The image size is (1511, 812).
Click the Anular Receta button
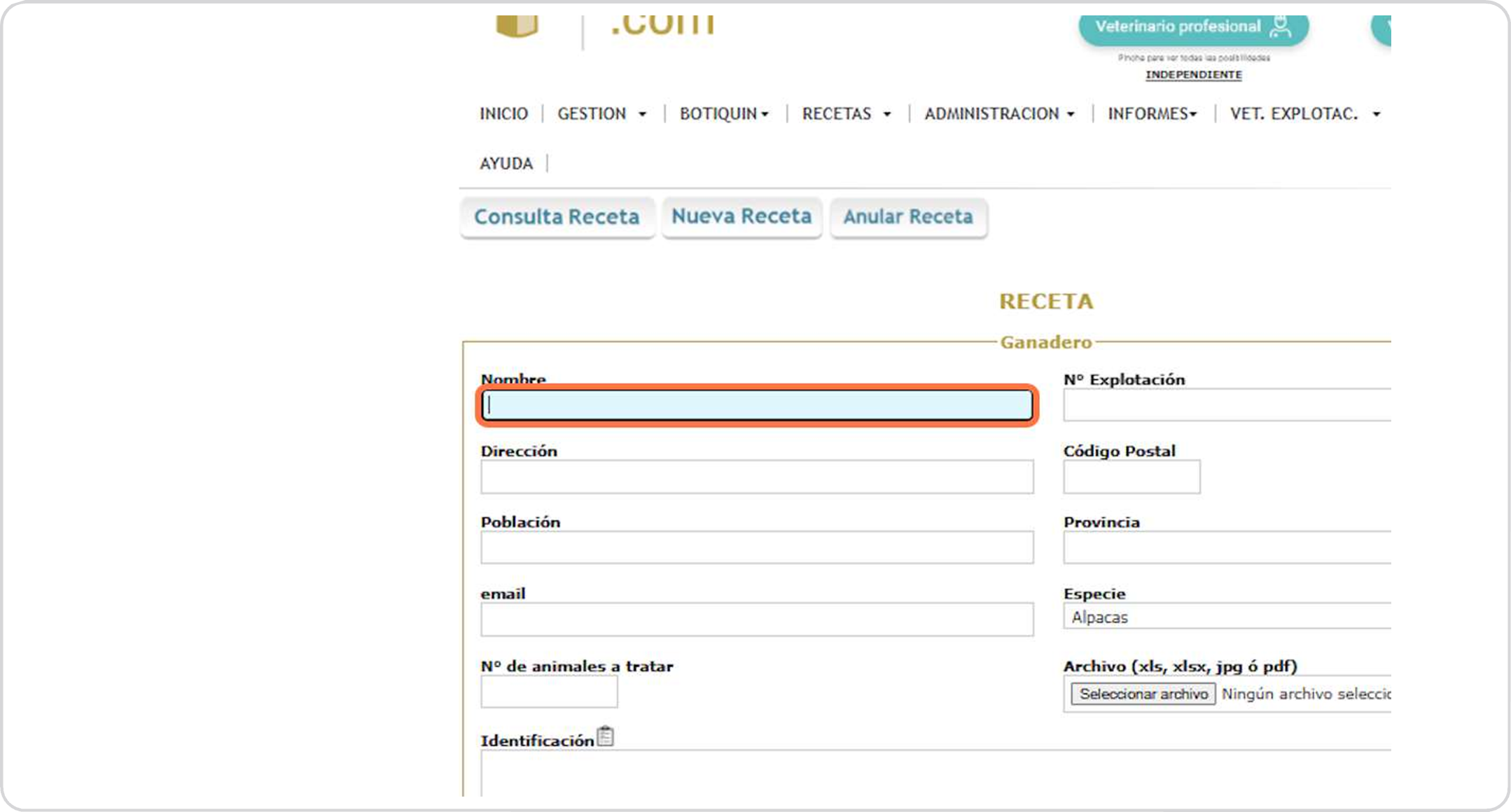[x=908, y=217]
